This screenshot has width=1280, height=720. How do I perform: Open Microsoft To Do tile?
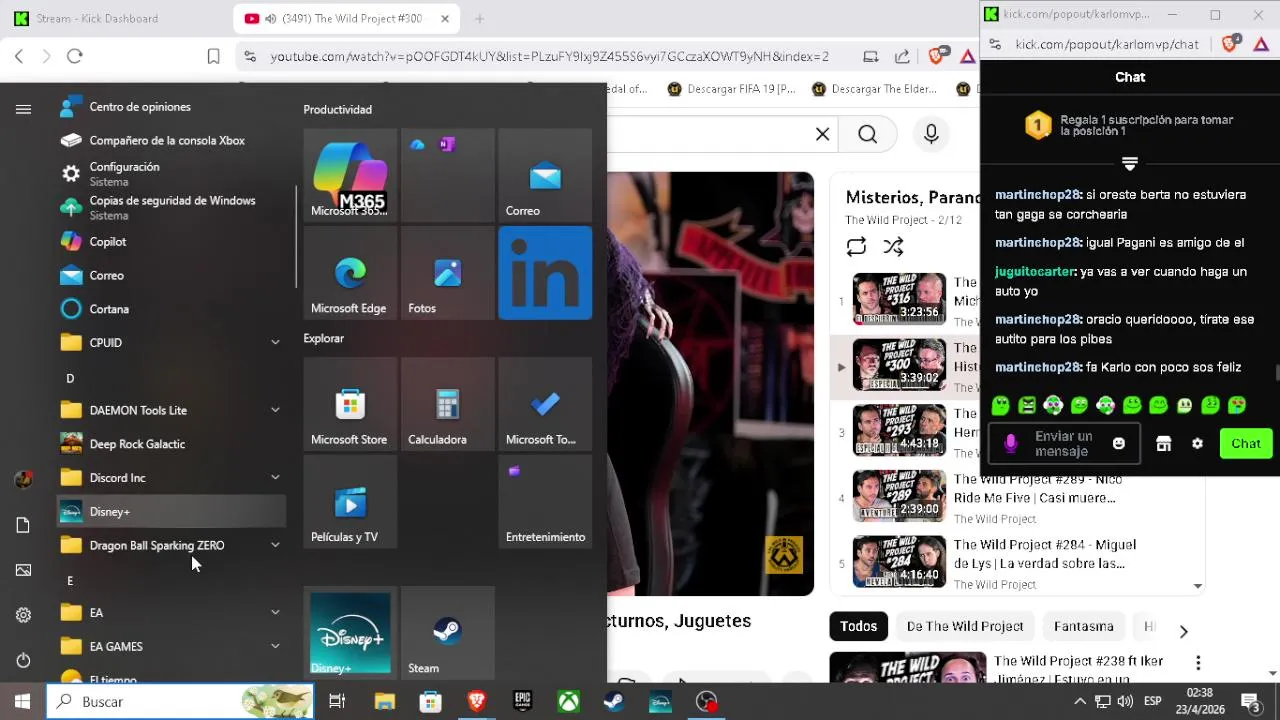pyautogui.click(x=545, y=404)
